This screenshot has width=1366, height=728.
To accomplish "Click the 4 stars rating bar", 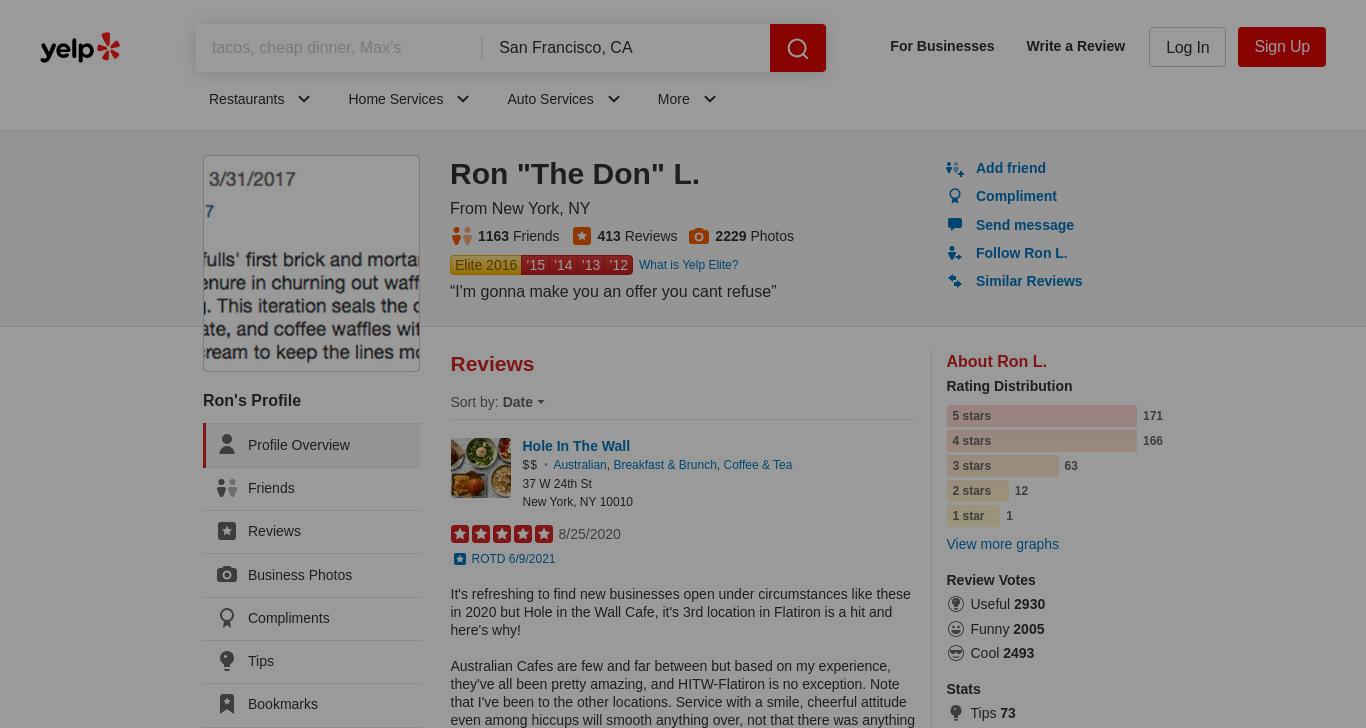I will pos(1041,441).
